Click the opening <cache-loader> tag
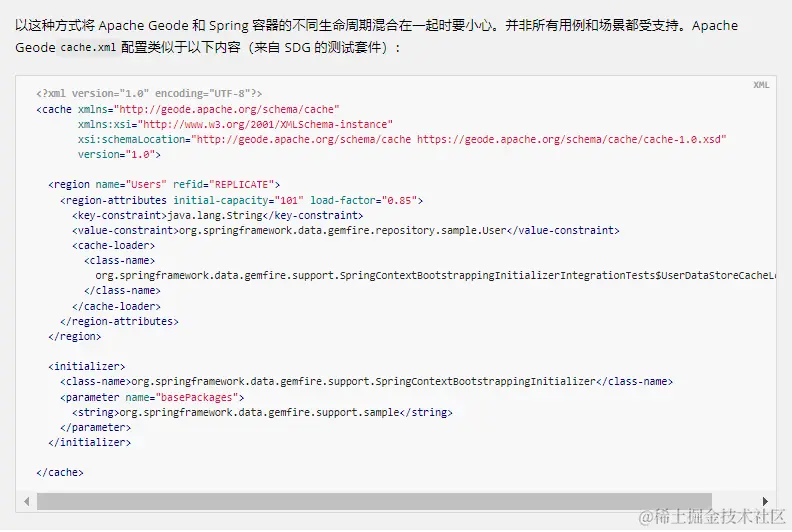The height and width of the screenshot is (532, 792). click(x=114, y=246)
